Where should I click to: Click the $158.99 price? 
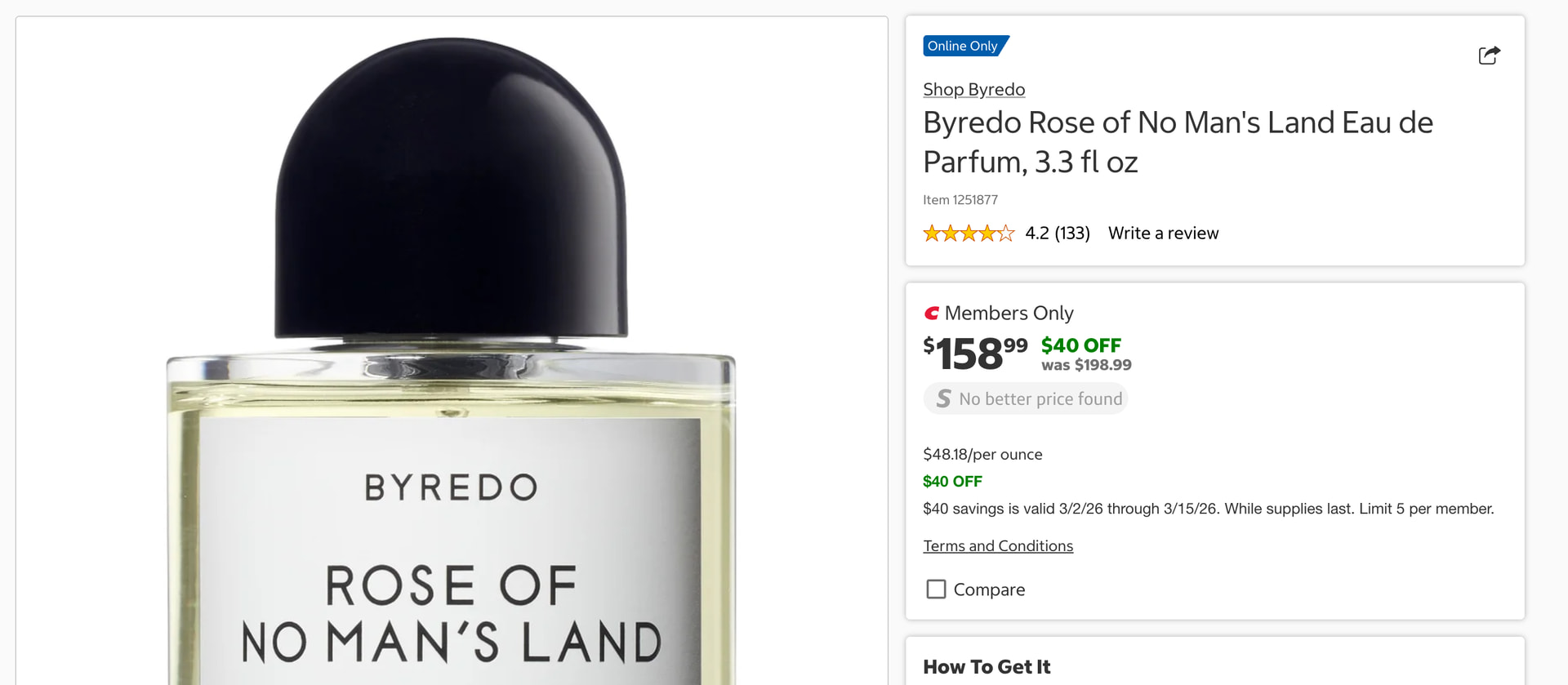(975, 354)
